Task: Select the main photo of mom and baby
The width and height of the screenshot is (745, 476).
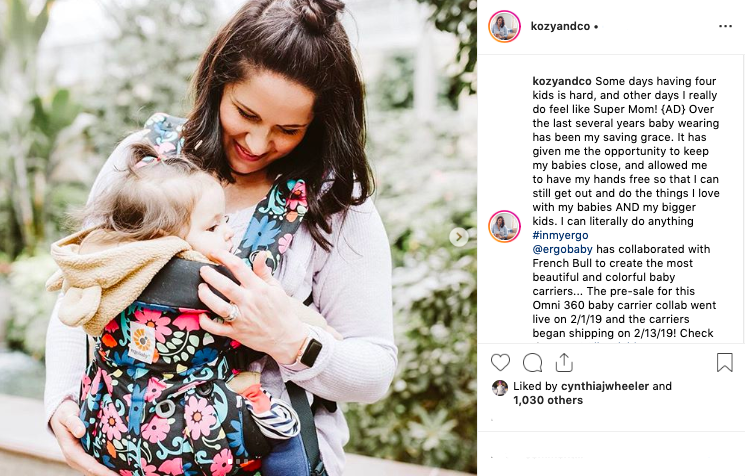Action: (239, 238)
